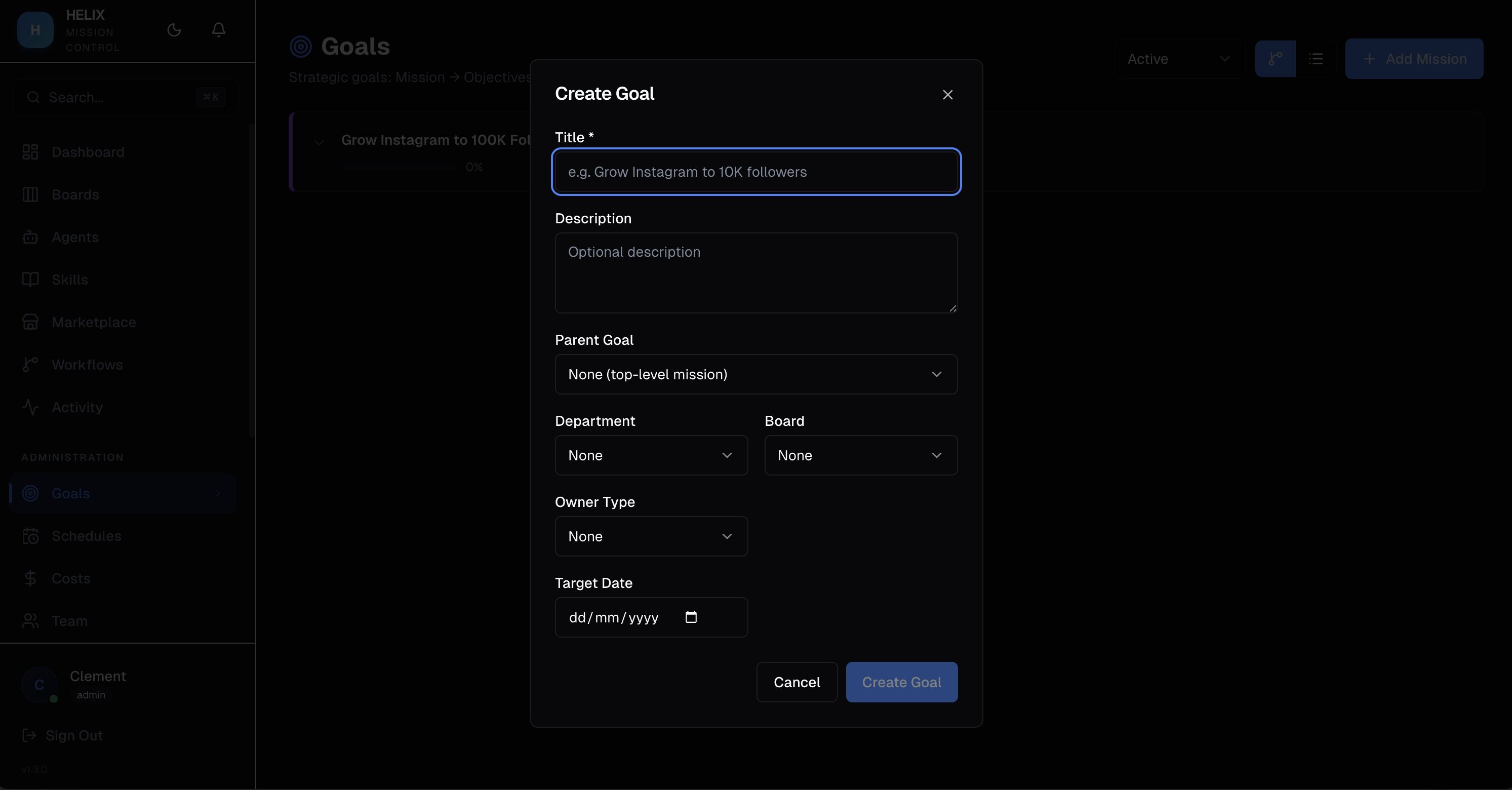Click the Clement user avatar
The height and width of the screenshot is (790, 1512).
point(39,684)
